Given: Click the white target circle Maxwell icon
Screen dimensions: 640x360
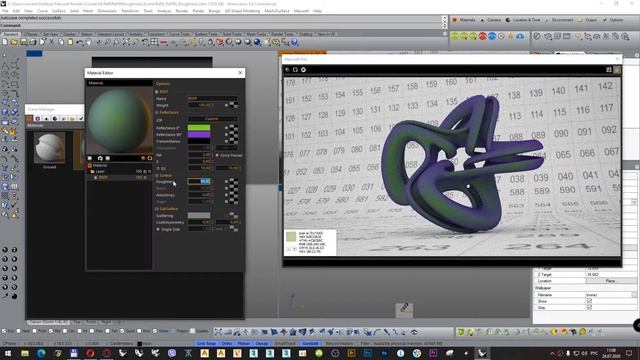Looking at the screenshot, I should 501,36.
